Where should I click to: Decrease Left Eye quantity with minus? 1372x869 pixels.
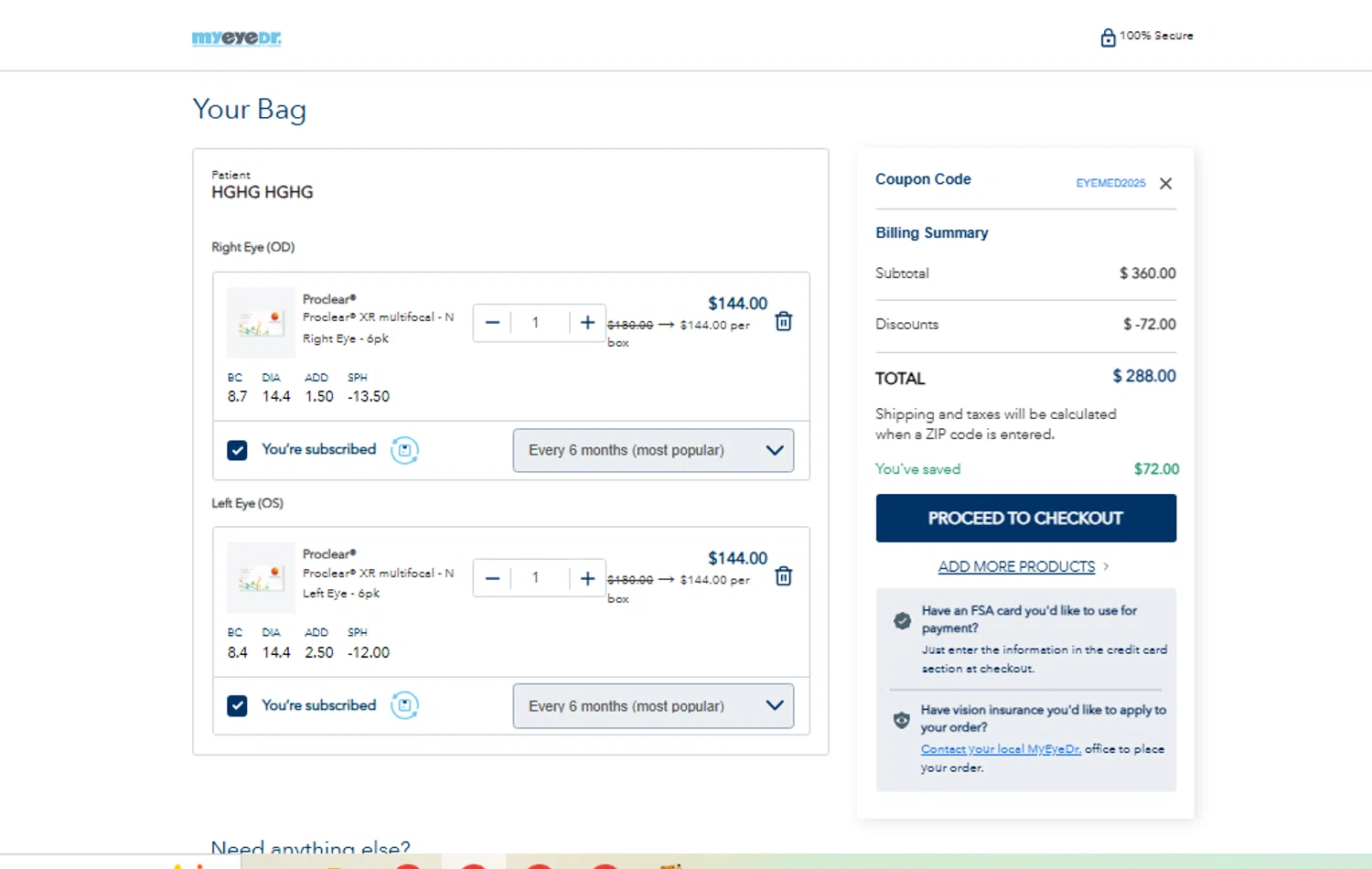[x=492, y=578]
